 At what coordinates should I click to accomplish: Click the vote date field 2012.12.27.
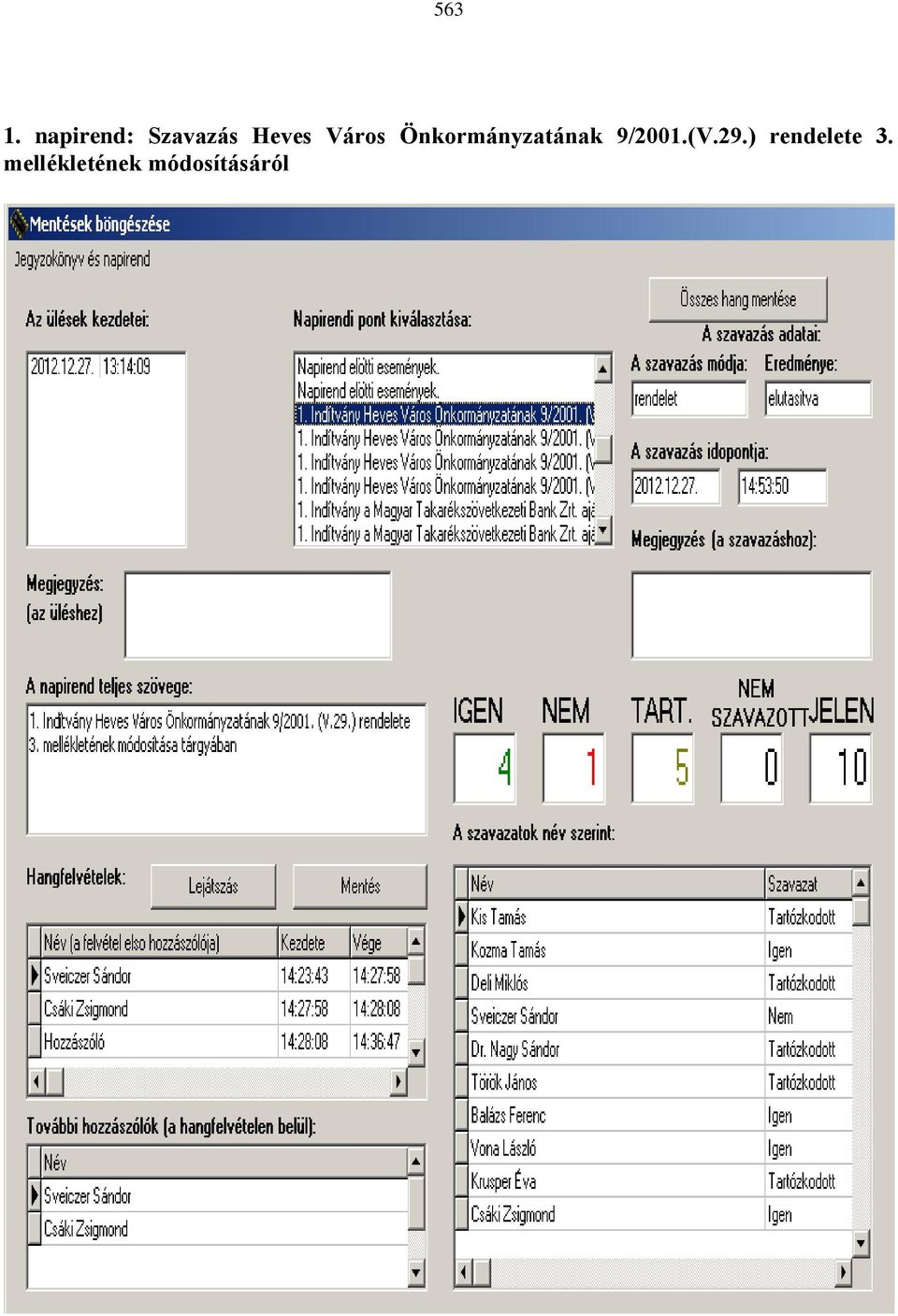coord(675,486)
